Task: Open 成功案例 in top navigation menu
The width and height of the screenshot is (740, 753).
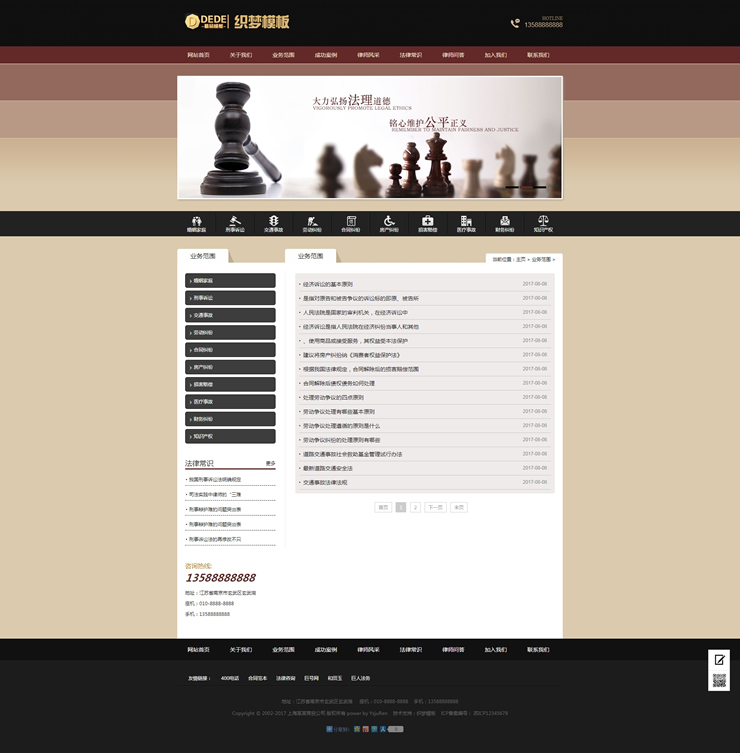Action: point(326,55)
